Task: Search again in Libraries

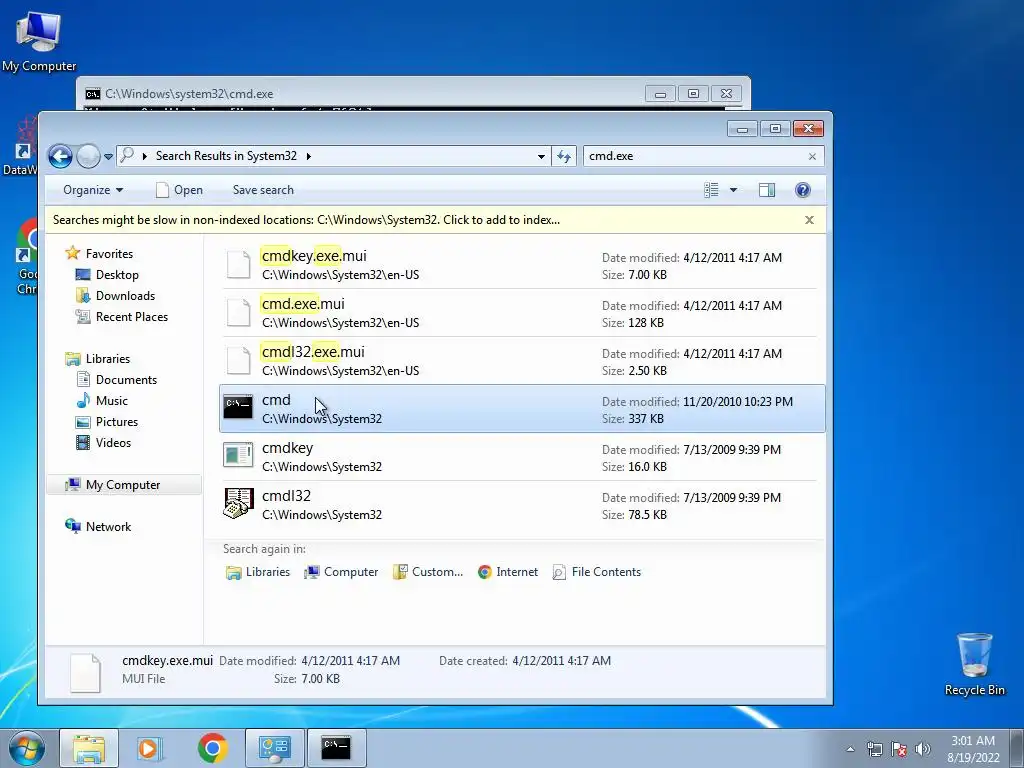Action: point(258,572)
